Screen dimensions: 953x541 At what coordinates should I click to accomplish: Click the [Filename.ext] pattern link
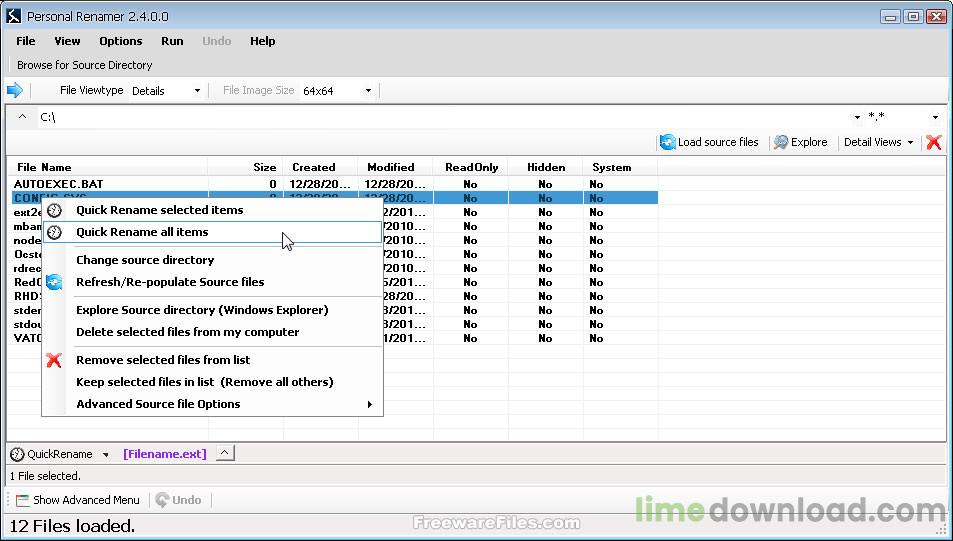165,454
